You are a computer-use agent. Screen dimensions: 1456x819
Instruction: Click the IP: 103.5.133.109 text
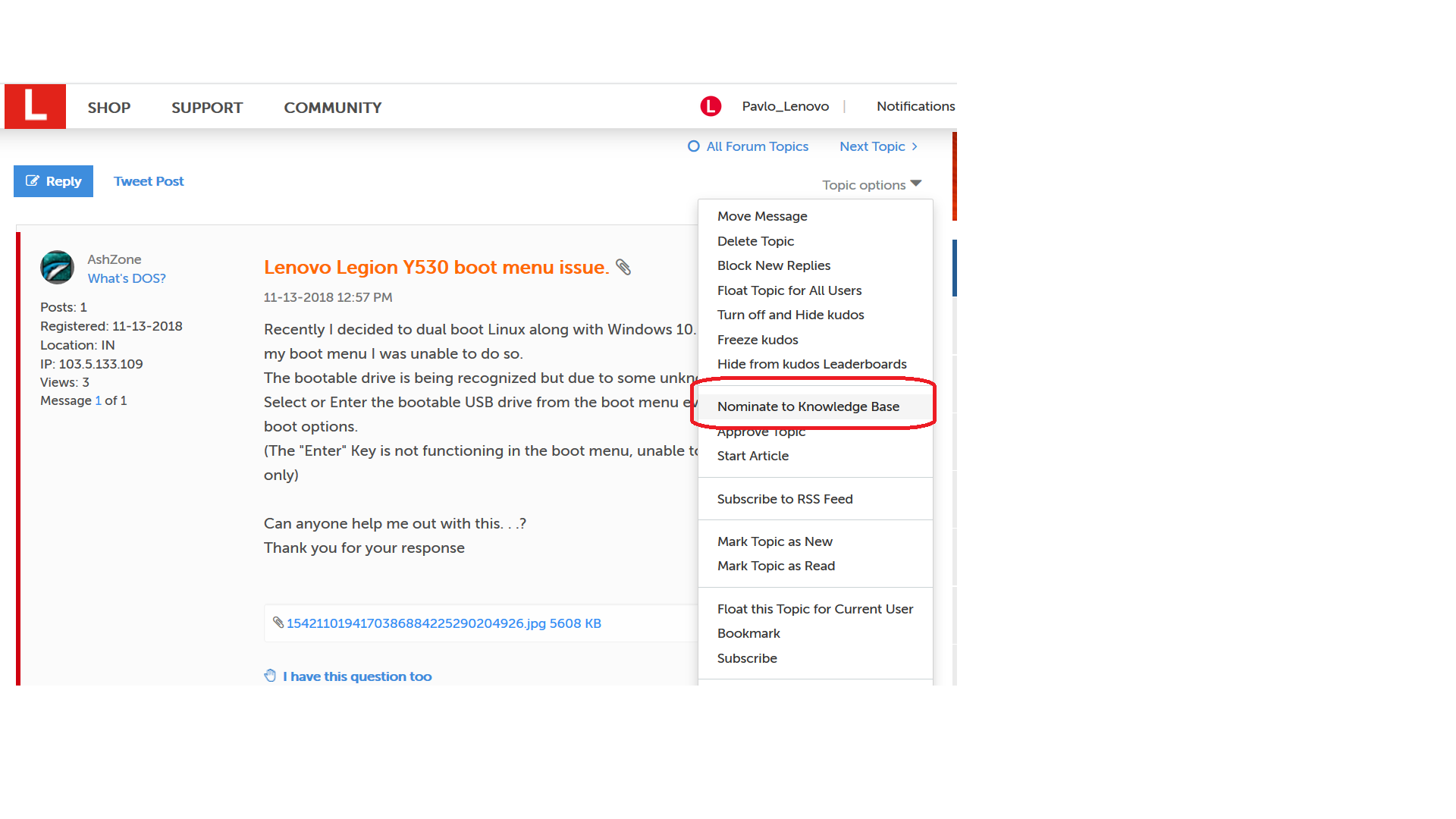[x=91, y=364]
